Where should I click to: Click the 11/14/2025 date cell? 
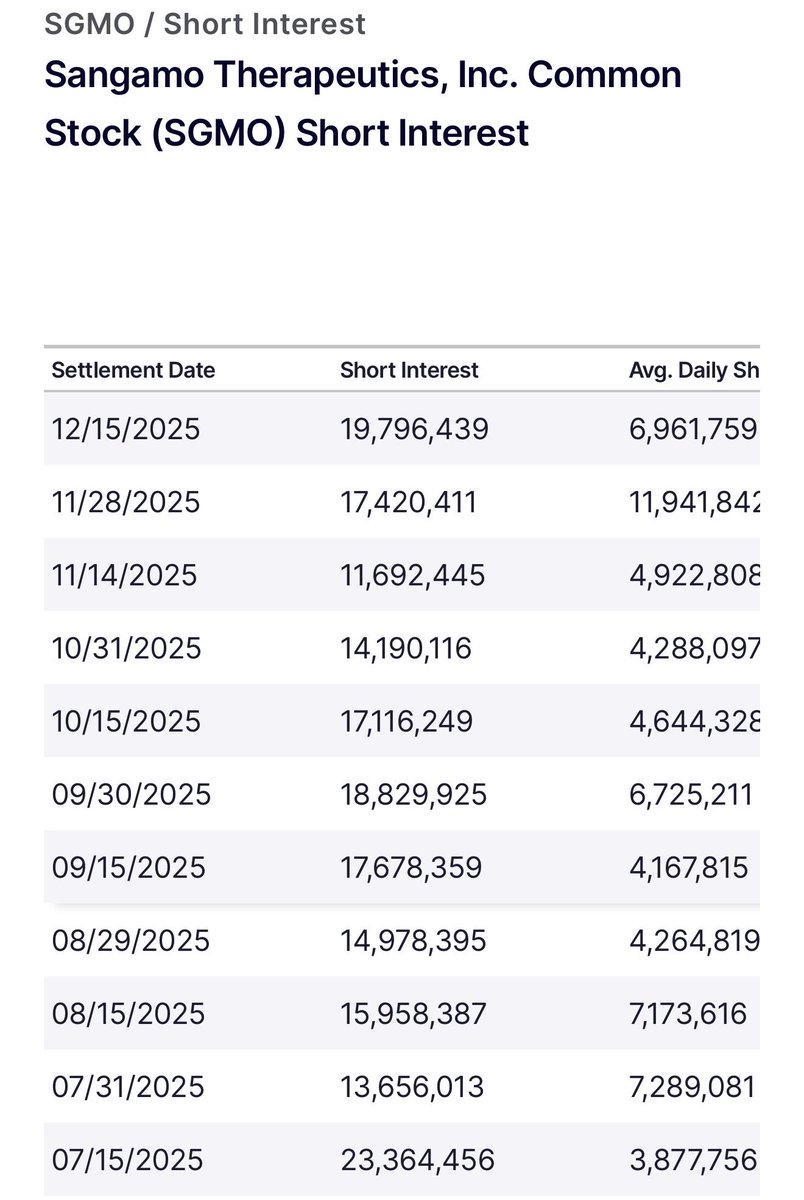coord(125,575)
